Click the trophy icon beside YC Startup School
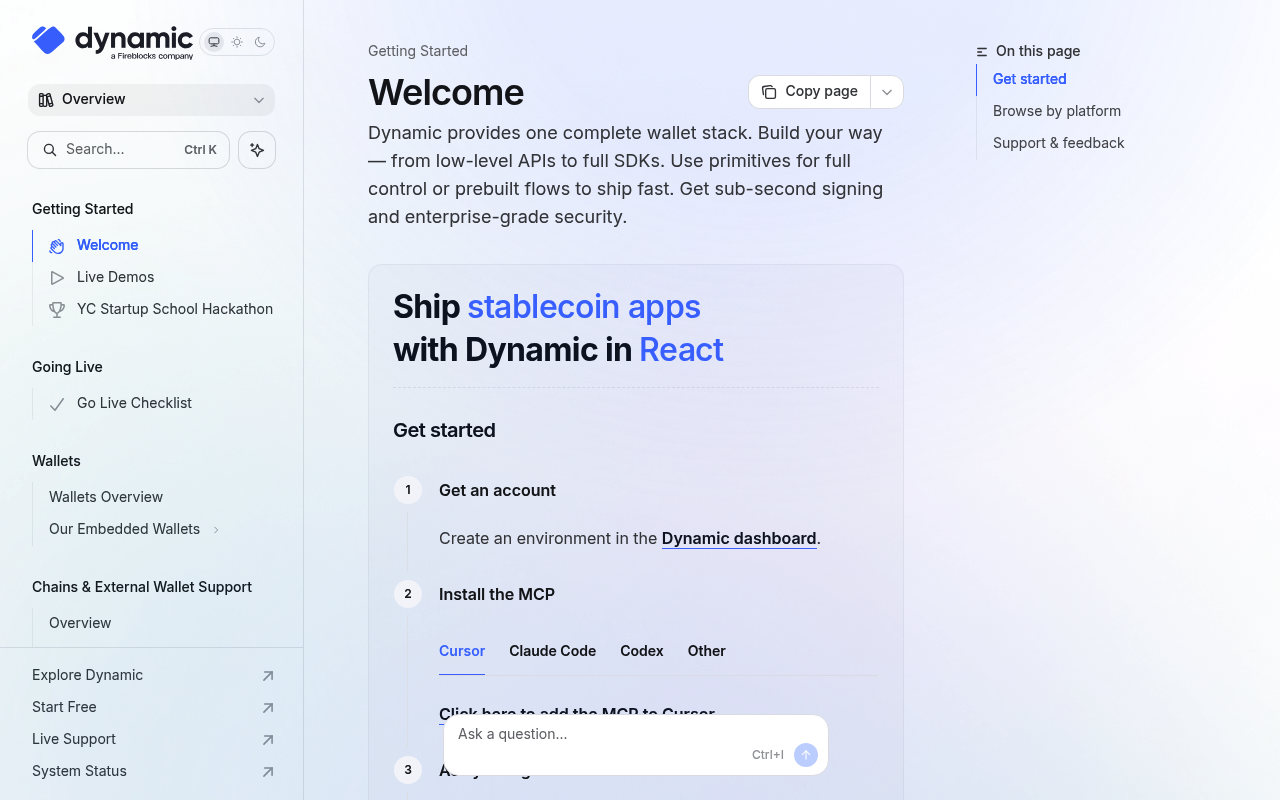 click(x=57, y=310)
